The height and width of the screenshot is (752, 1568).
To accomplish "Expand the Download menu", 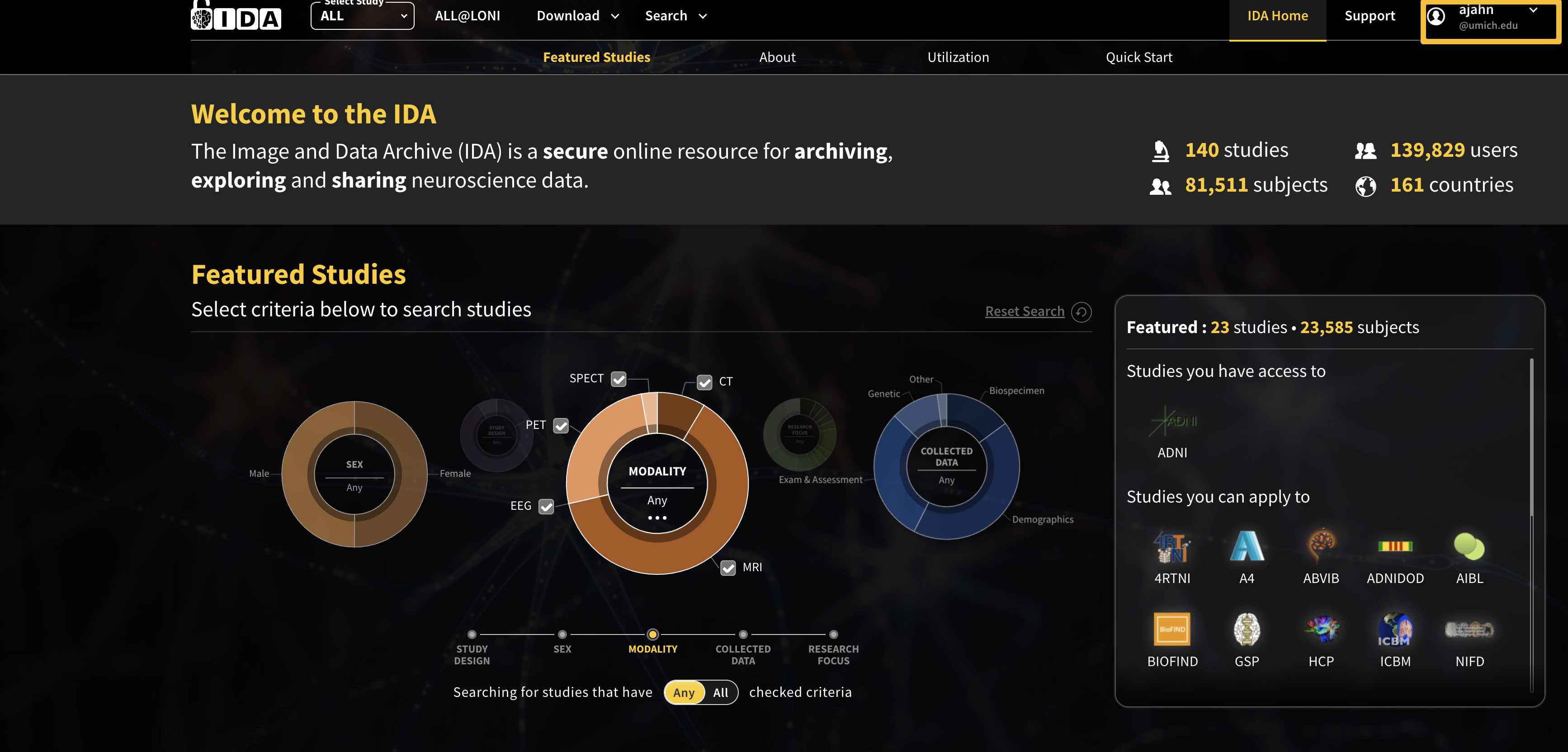I will pos(578,16).
